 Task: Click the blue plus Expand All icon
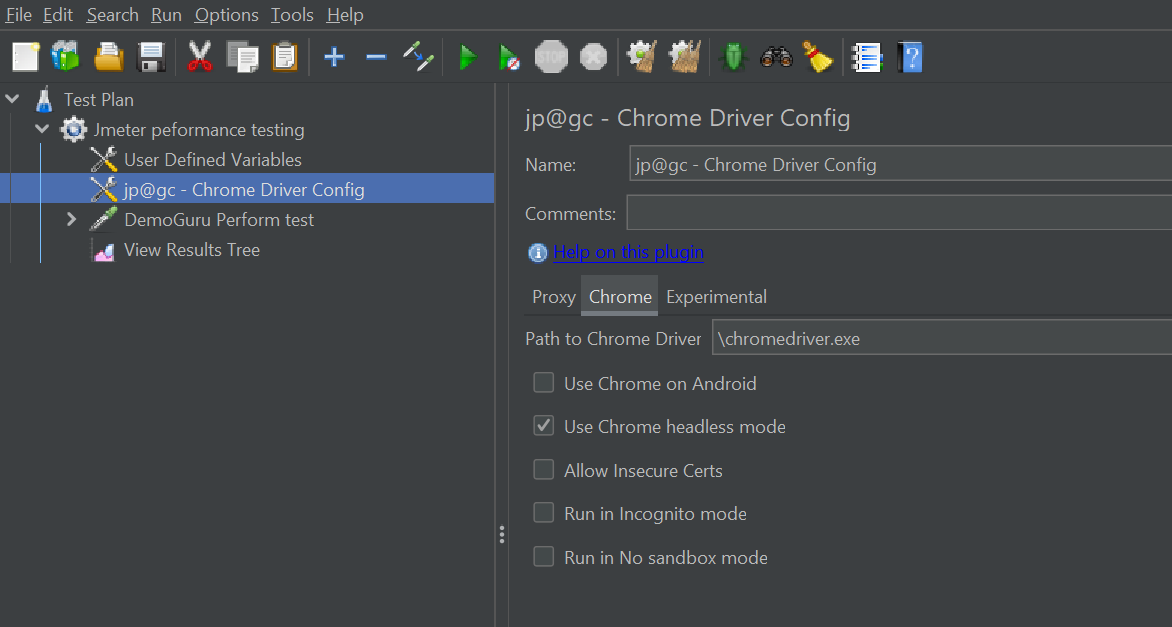click(x=334, y=58)
